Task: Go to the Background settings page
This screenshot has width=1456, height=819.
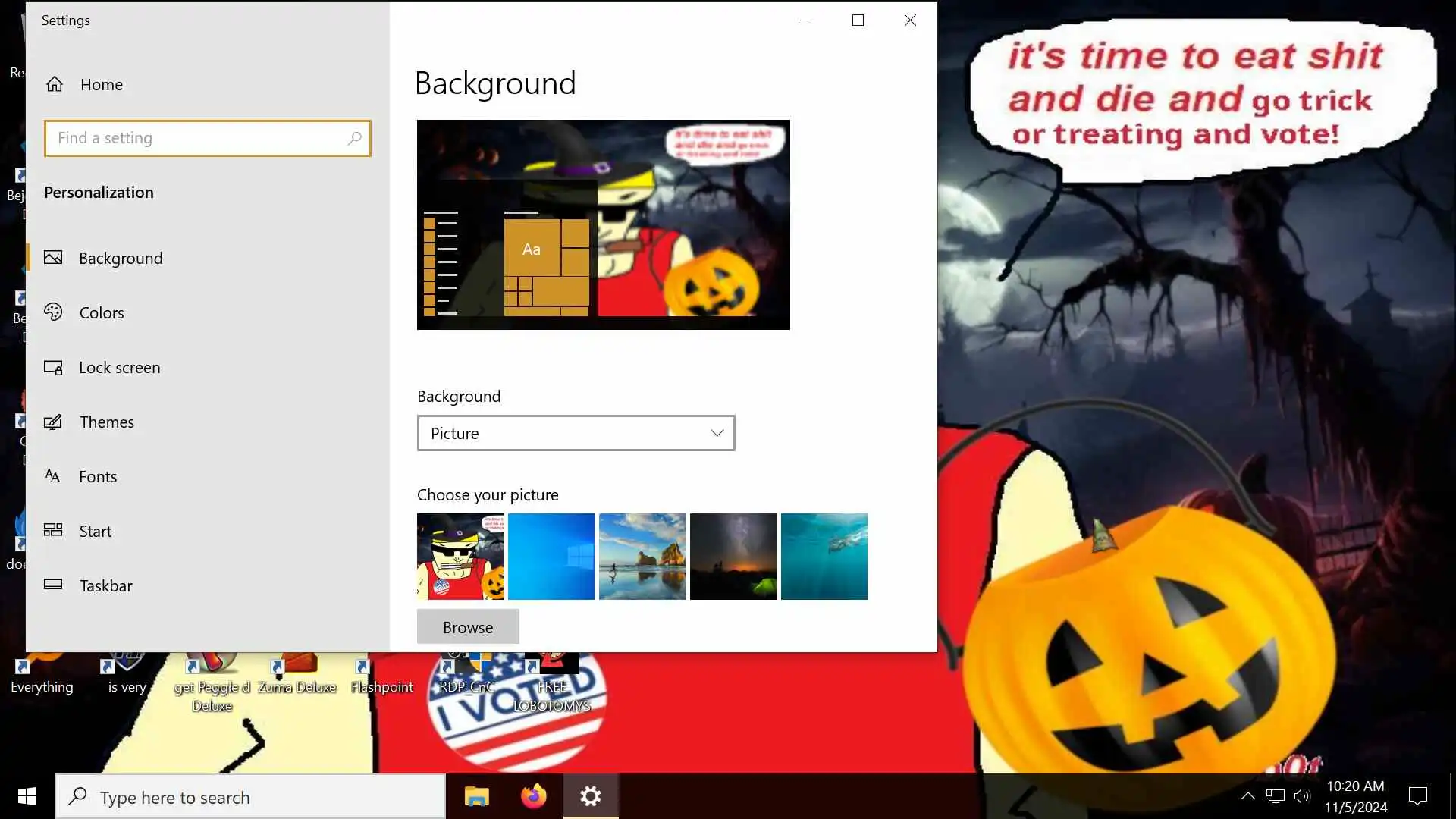Action: pyautogui.click(x=121, y=258)
